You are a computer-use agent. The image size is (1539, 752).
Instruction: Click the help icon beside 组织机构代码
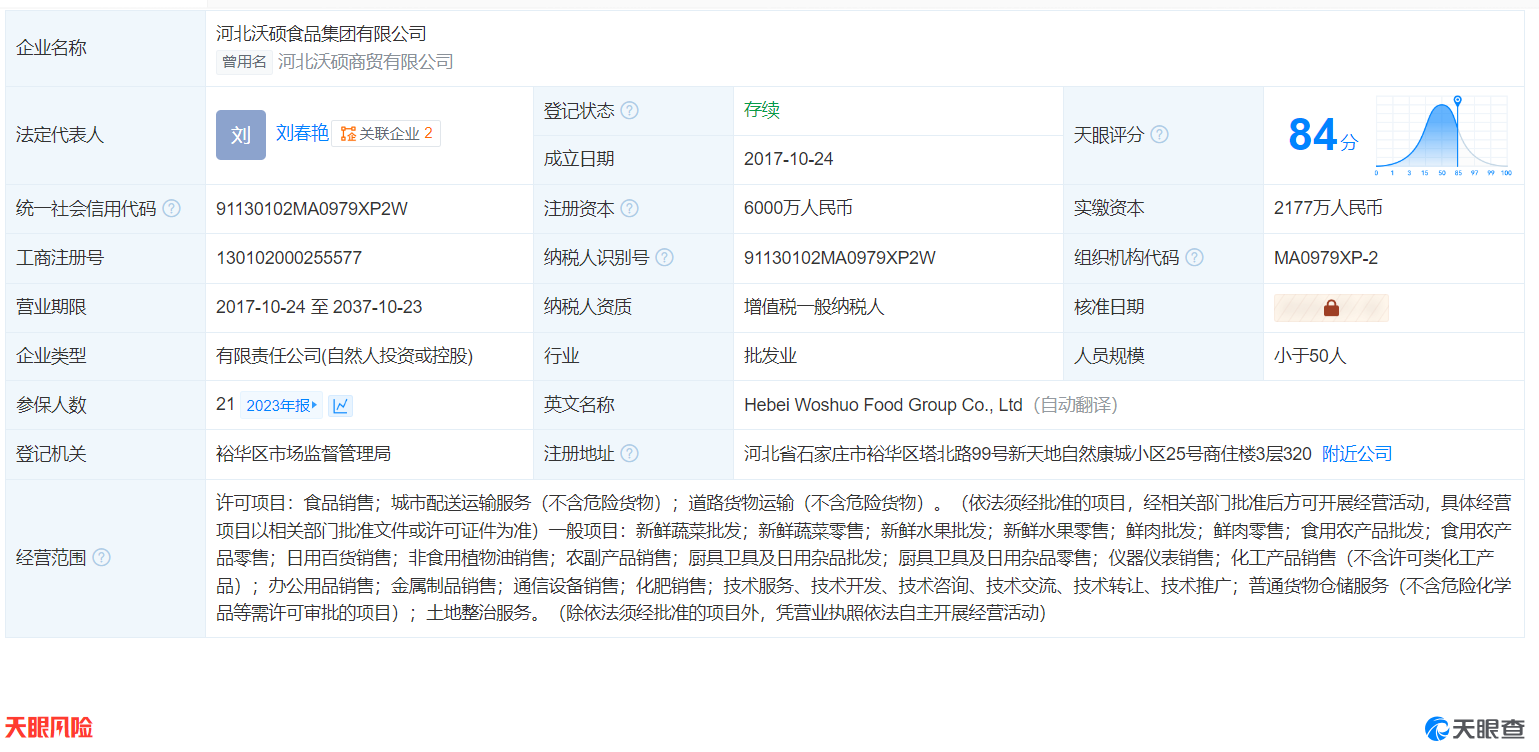pos(1194,258)
